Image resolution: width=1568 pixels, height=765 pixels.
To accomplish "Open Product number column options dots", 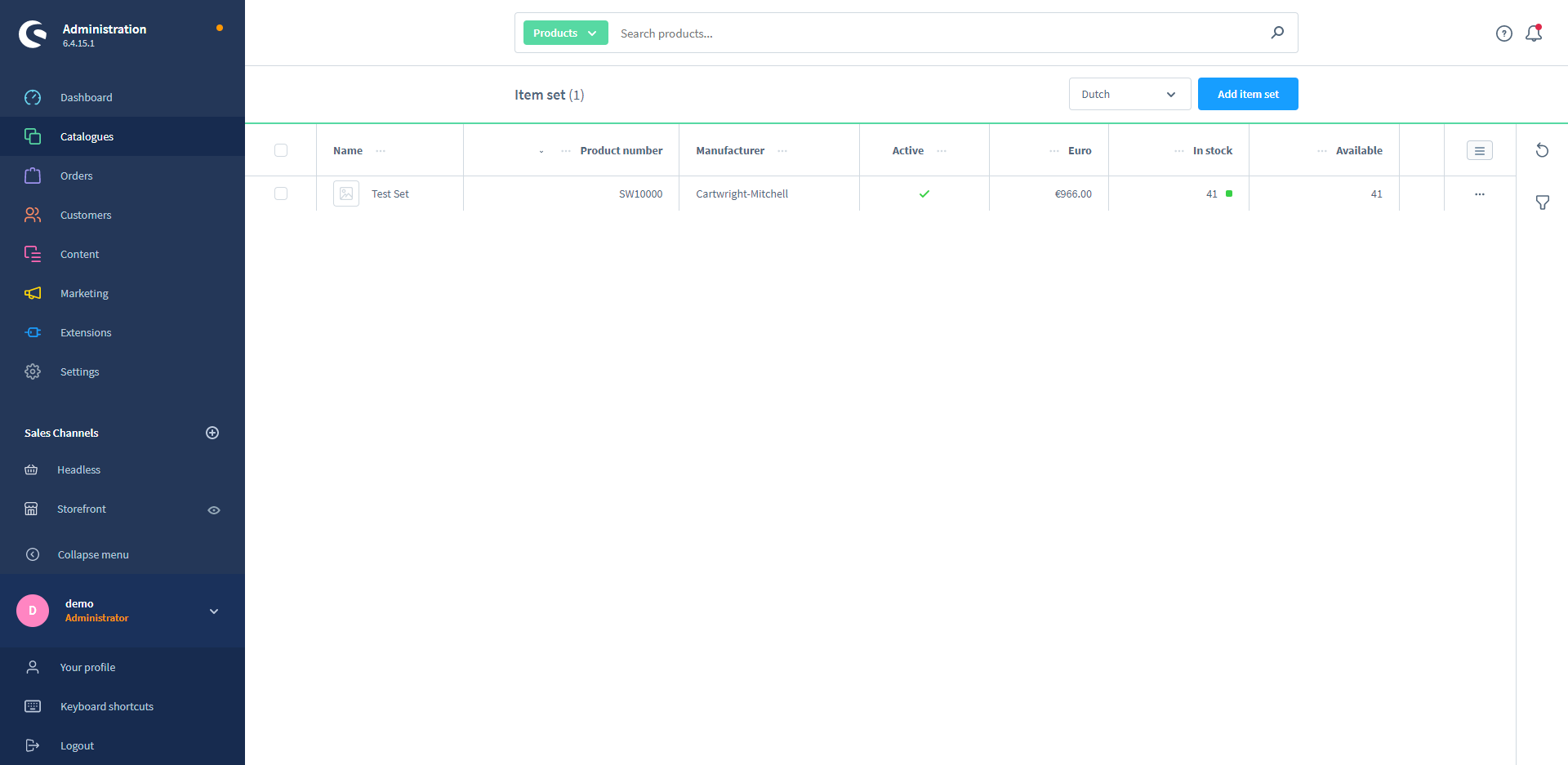I will tap(566, 151).
